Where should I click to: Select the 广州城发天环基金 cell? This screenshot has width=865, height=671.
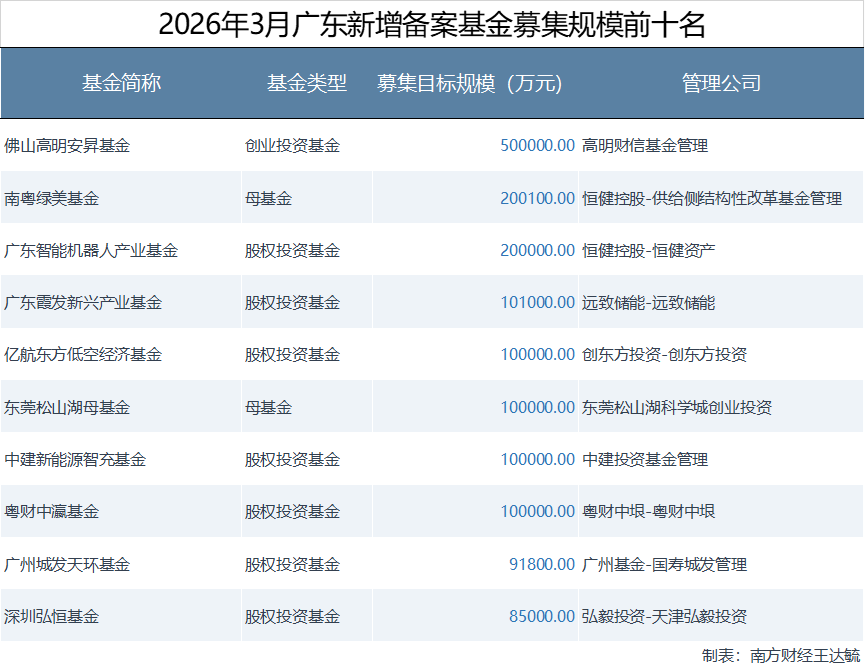tap(67, 565)
